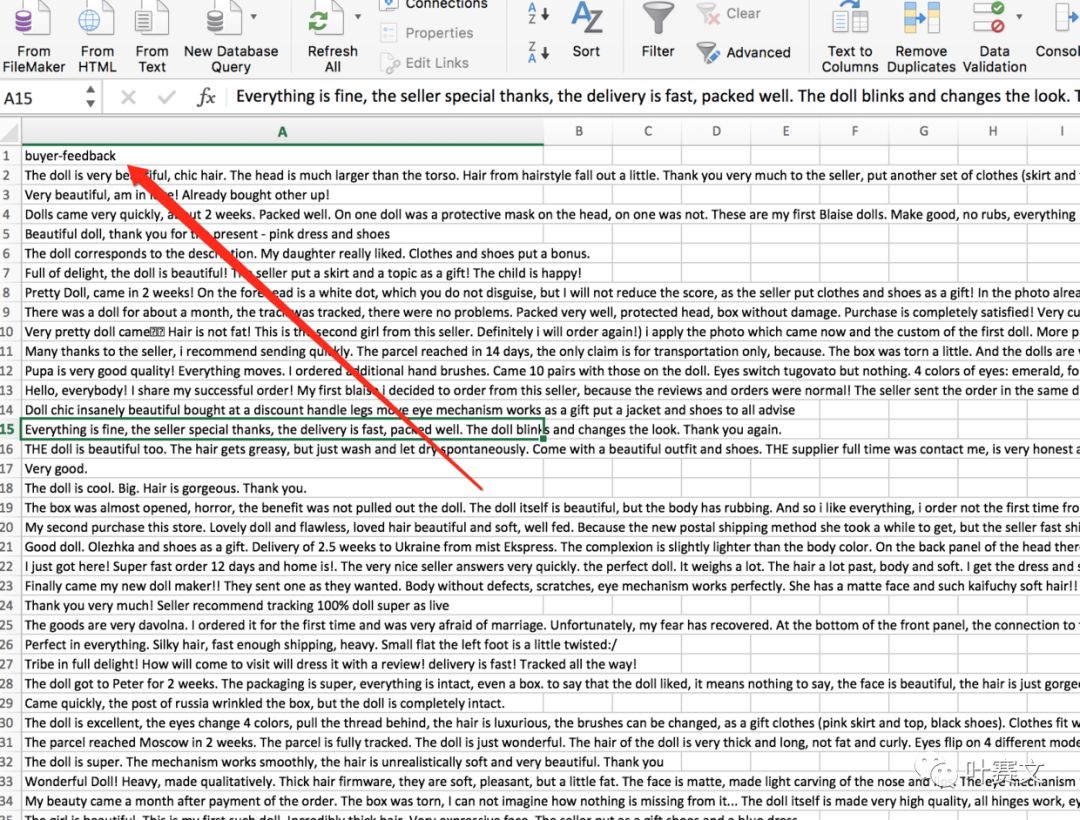Click the Advanced filter button
The width and height of the screenshot is (1080, 820).
coord(744,53)
